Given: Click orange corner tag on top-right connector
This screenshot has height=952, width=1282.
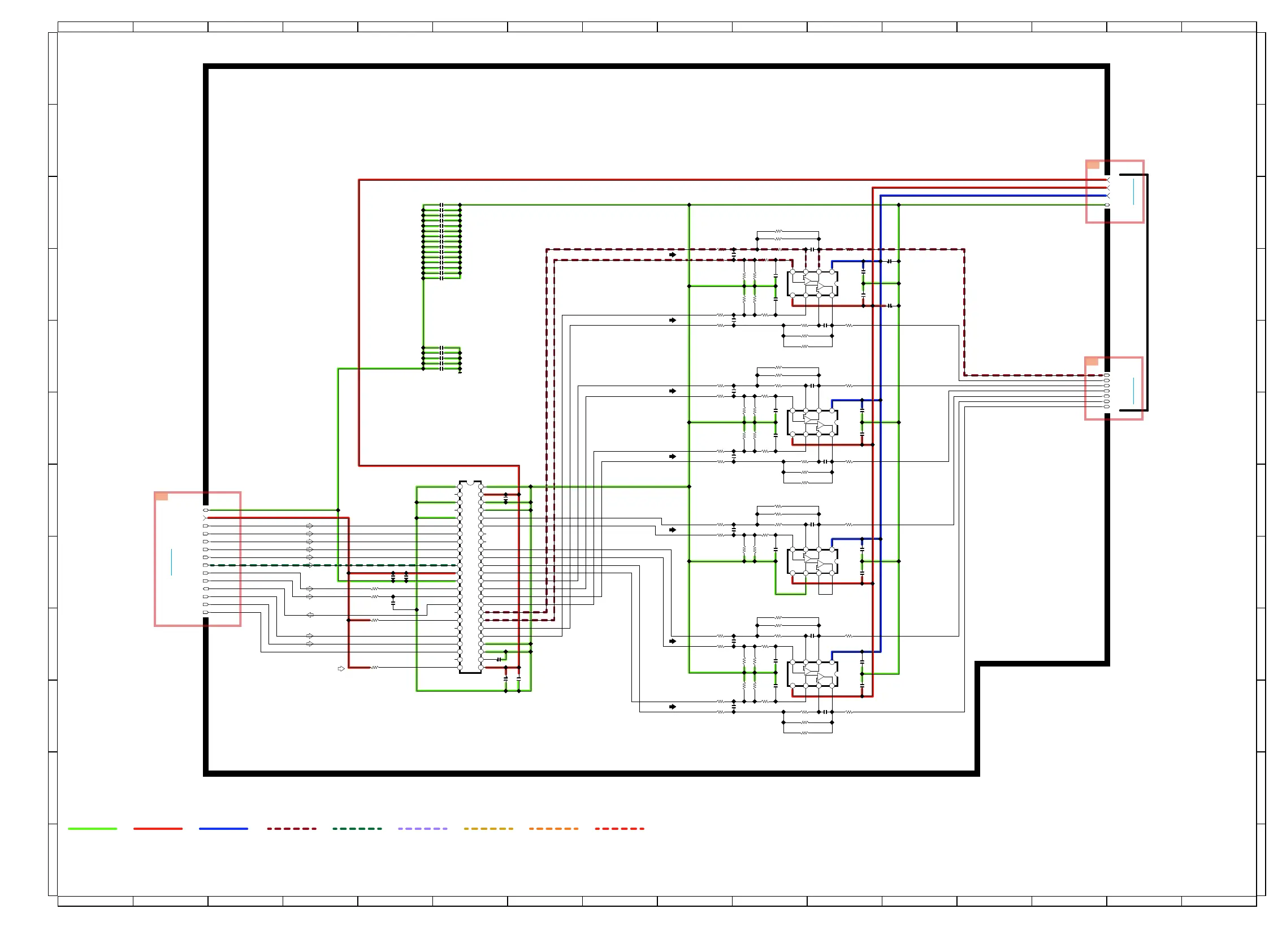Looking at the screenshot, I should click(x=1093, y=165).
